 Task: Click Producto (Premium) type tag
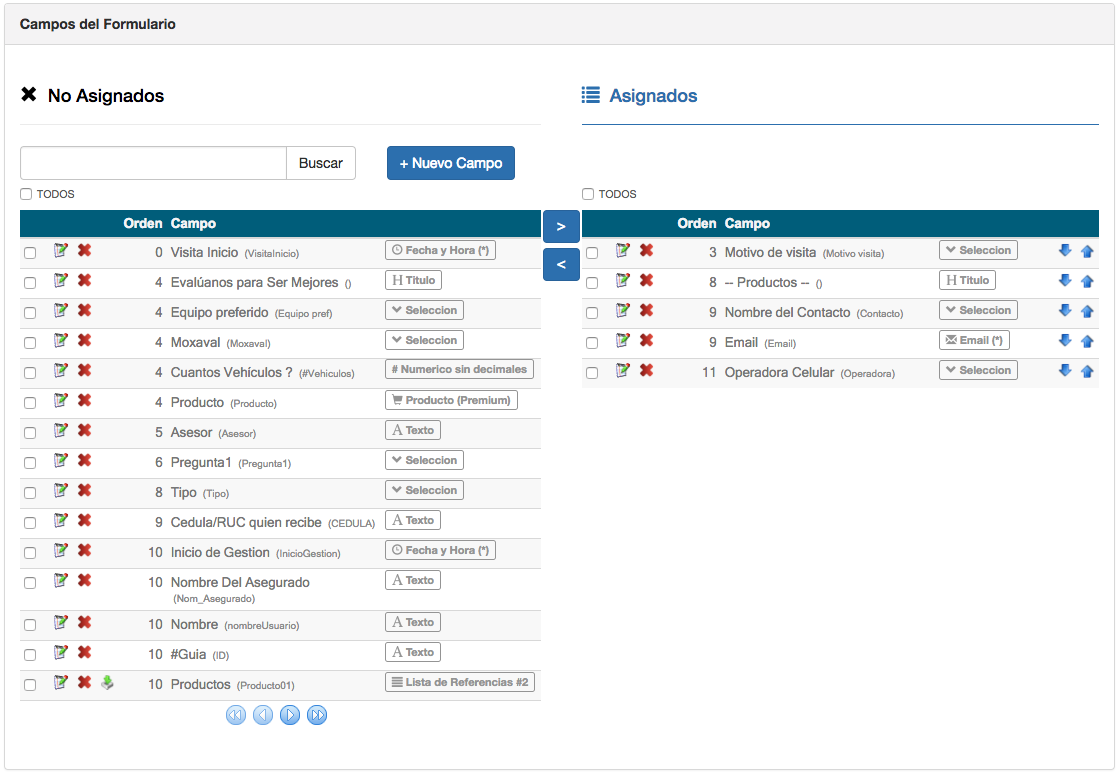451,400
